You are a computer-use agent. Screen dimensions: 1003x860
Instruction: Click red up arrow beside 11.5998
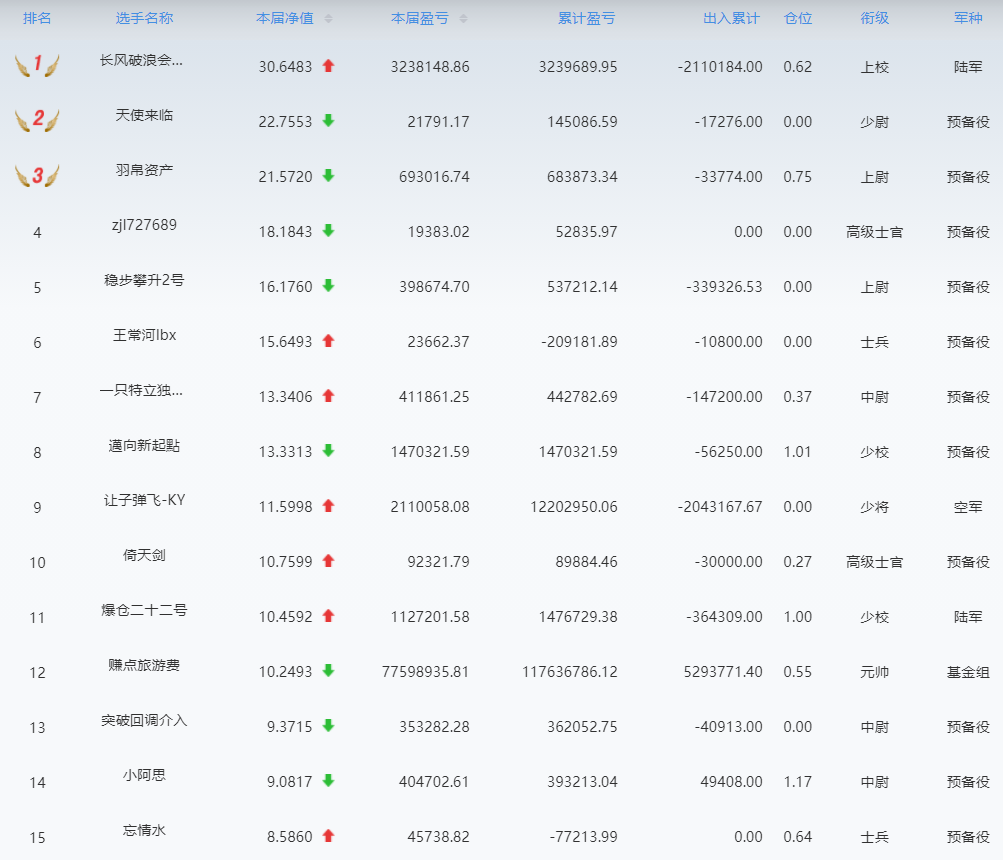point(329,506)
